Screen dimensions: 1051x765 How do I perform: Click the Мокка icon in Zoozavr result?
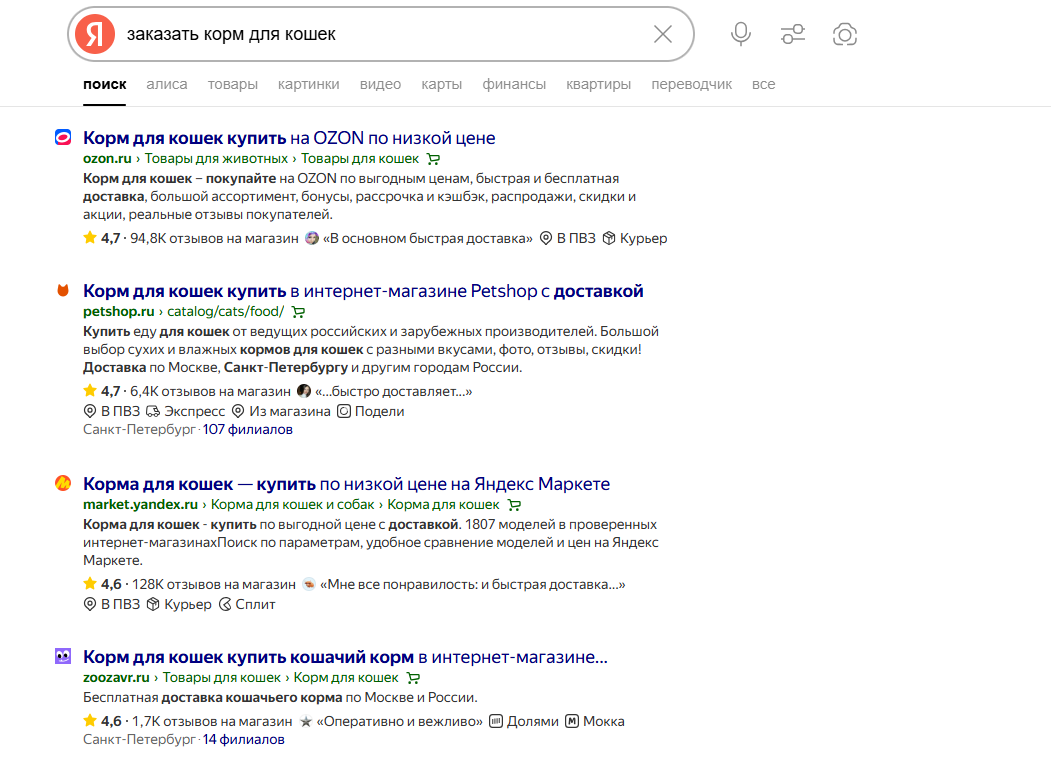[572, 721]
